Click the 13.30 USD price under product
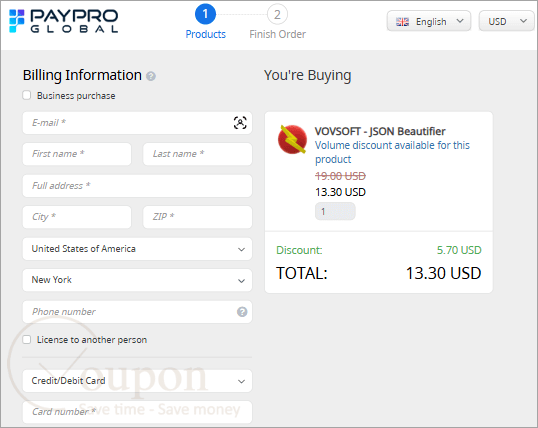 340,192
